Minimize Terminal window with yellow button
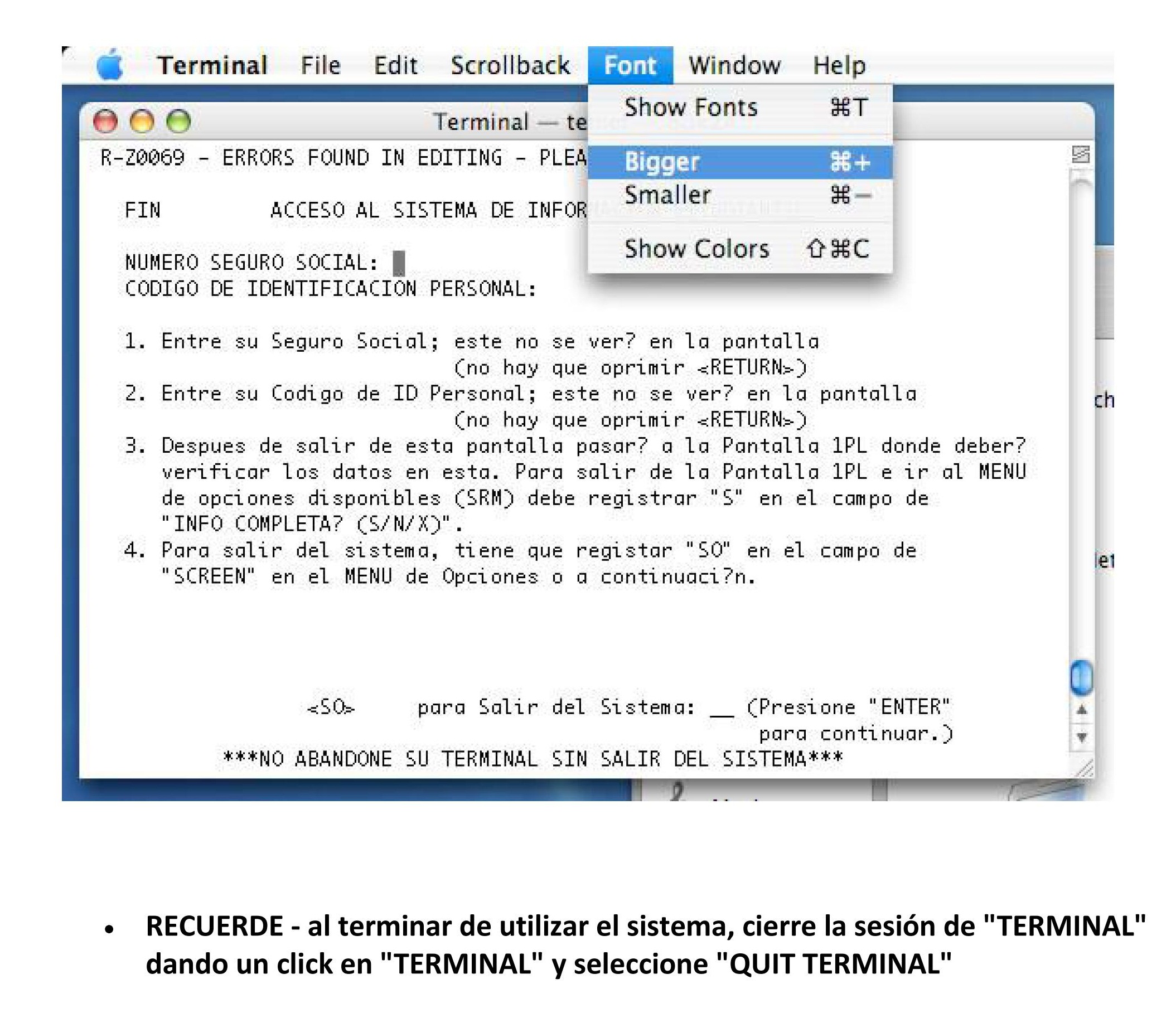 pyautogui.click(x=142, y=122)
